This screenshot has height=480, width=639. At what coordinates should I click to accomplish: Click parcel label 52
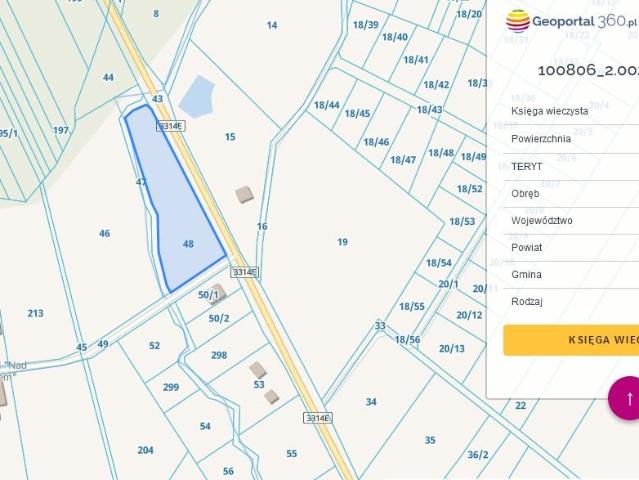pyautogui.click(x=154, y=346)
